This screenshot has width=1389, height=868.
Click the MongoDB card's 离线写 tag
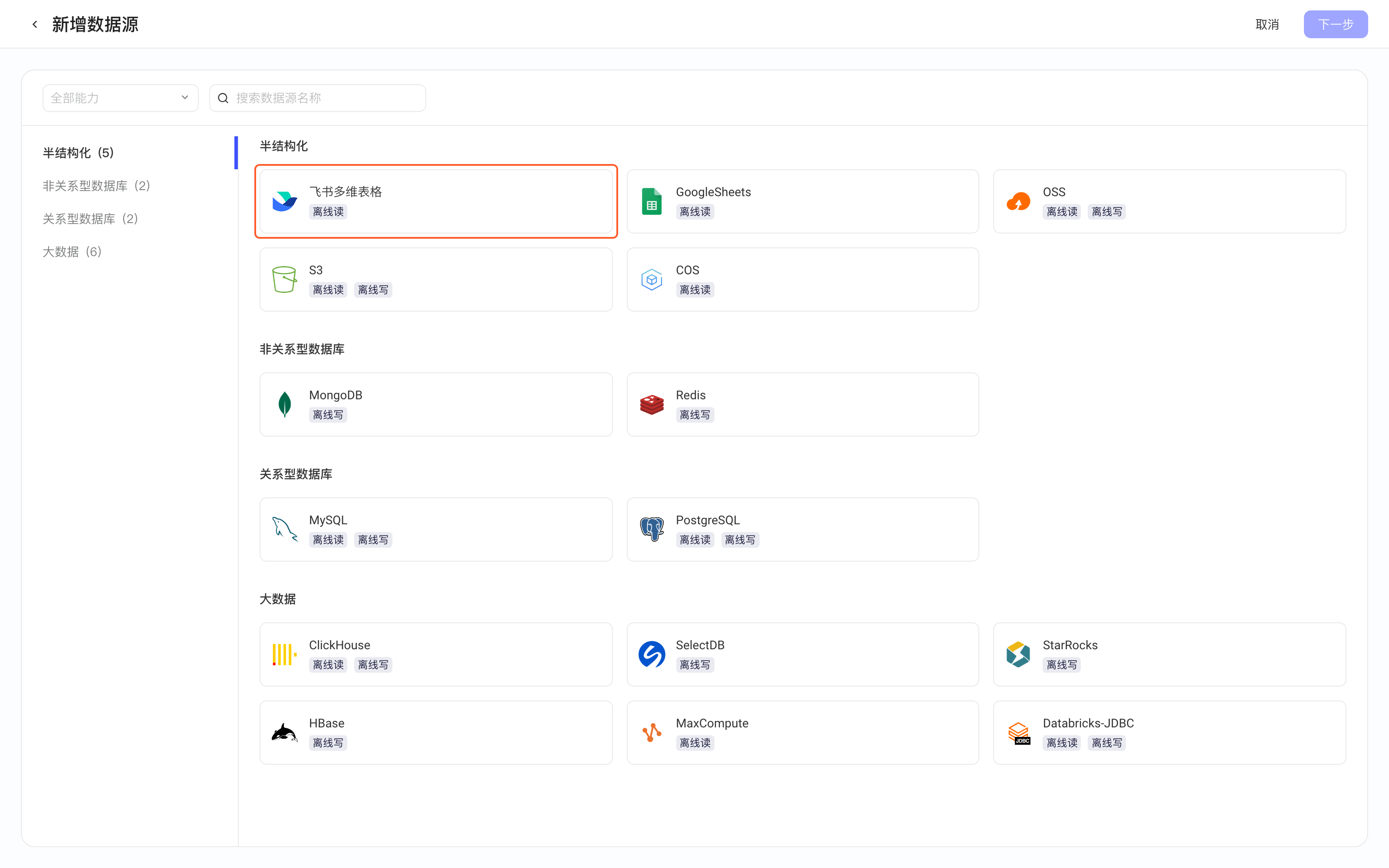[x=328, y=415]
